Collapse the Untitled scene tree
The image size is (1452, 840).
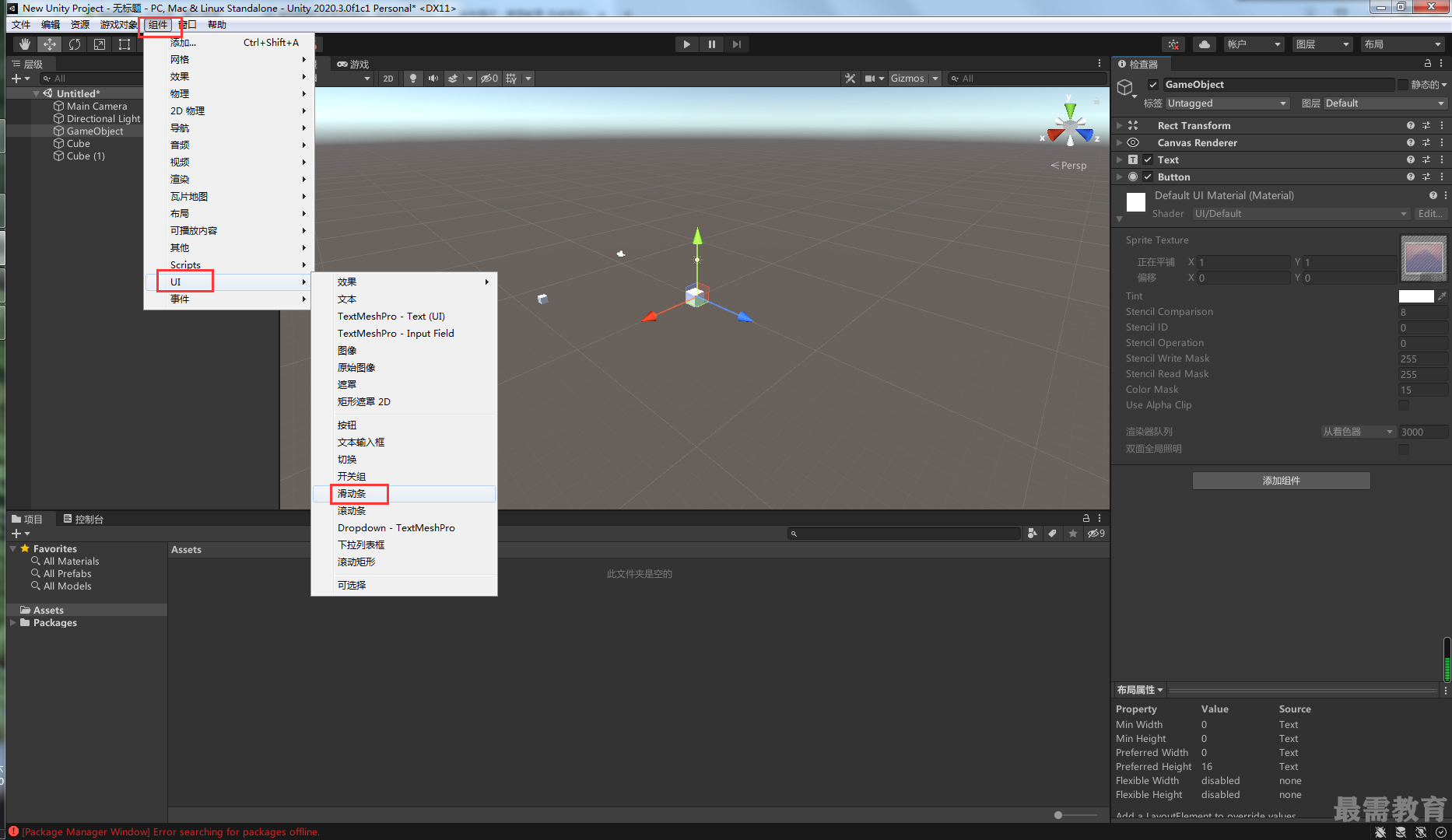36,93
